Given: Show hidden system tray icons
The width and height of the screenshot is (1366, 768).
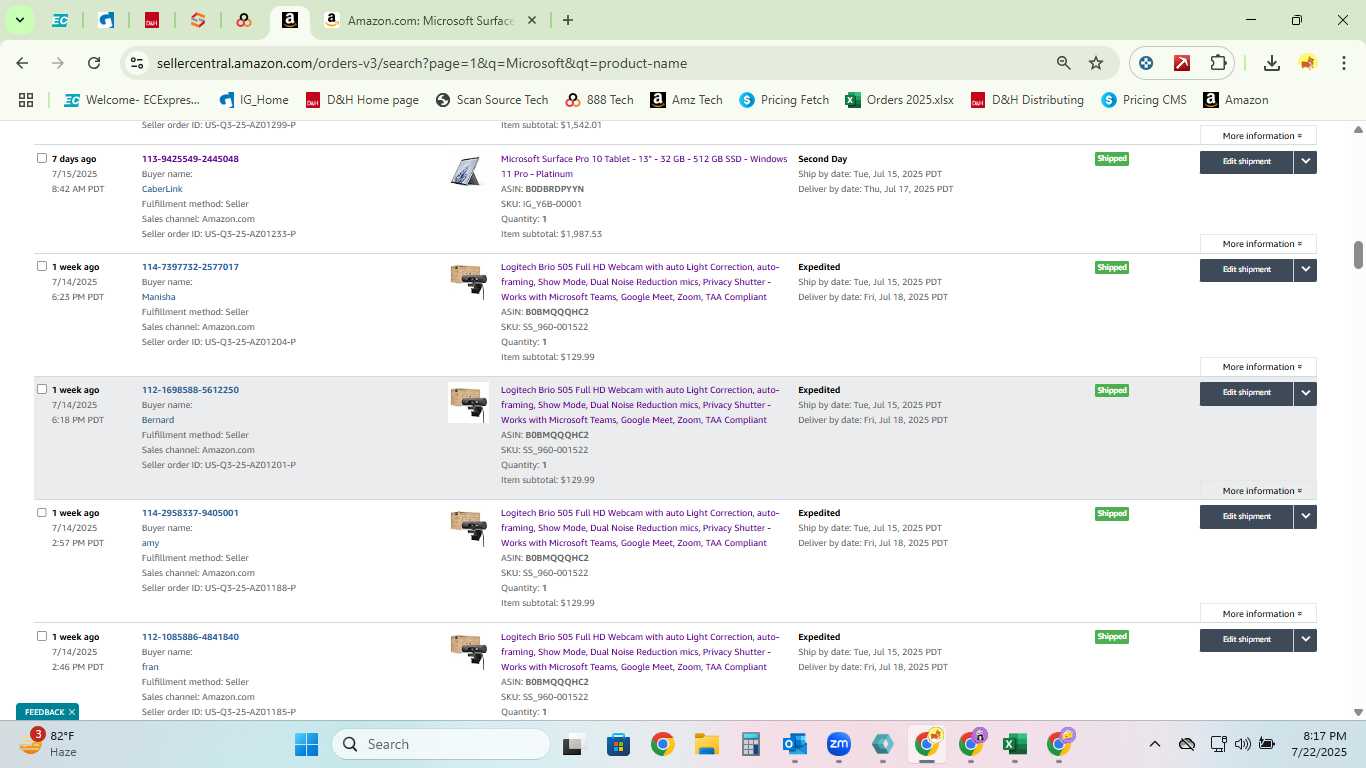Looking at the screenshot, I should [1155, 744].
